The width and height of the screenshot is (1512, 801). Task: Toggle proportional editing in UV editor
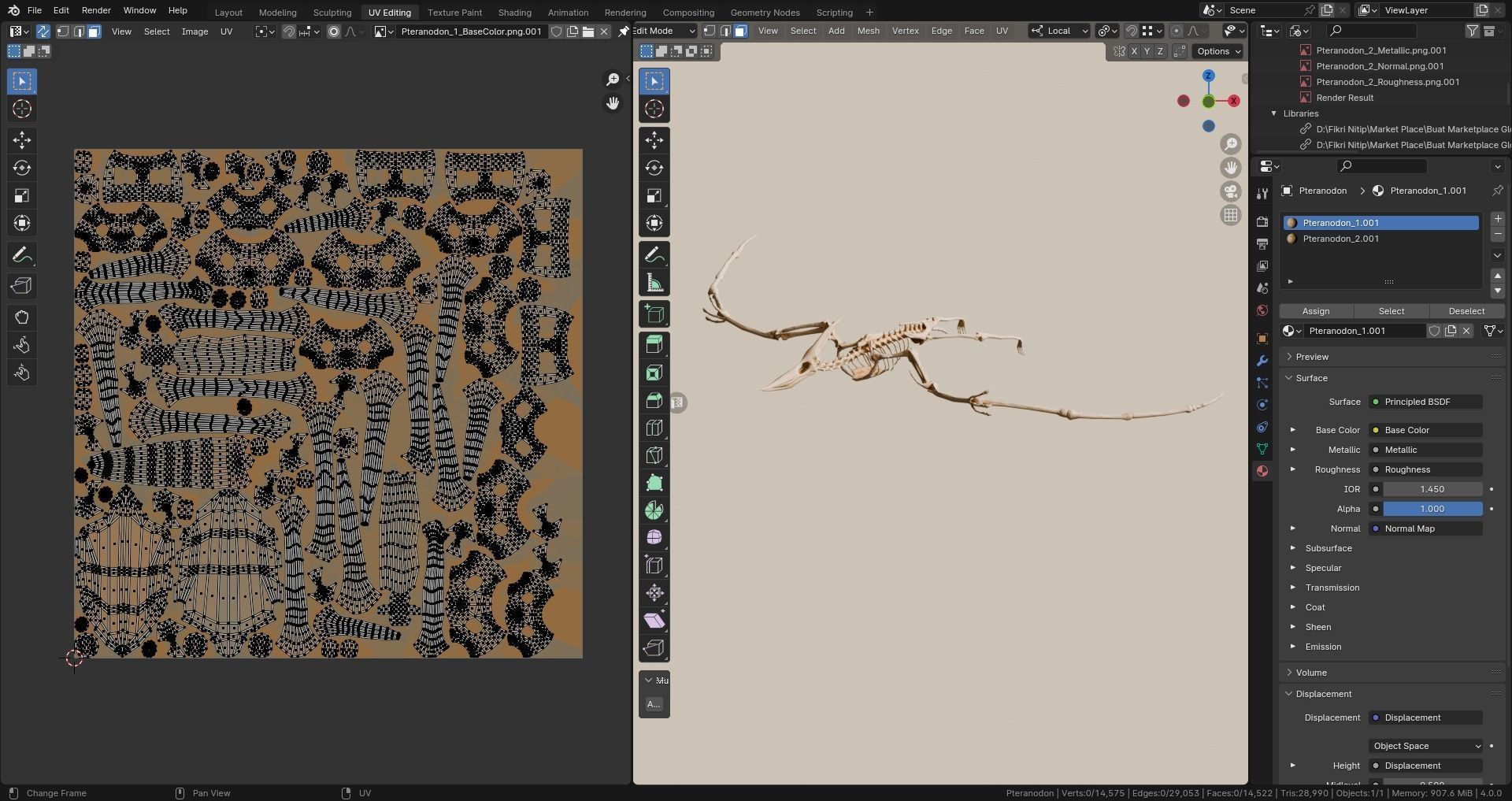[x=334, y=32]
